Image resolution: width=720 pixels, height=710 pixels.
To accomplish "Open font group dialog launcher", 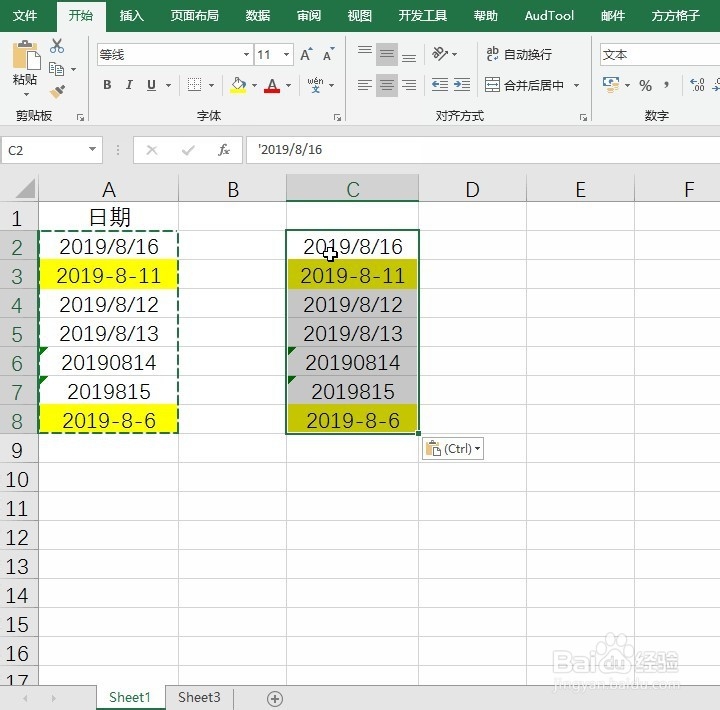I will [x=338, y=118].
